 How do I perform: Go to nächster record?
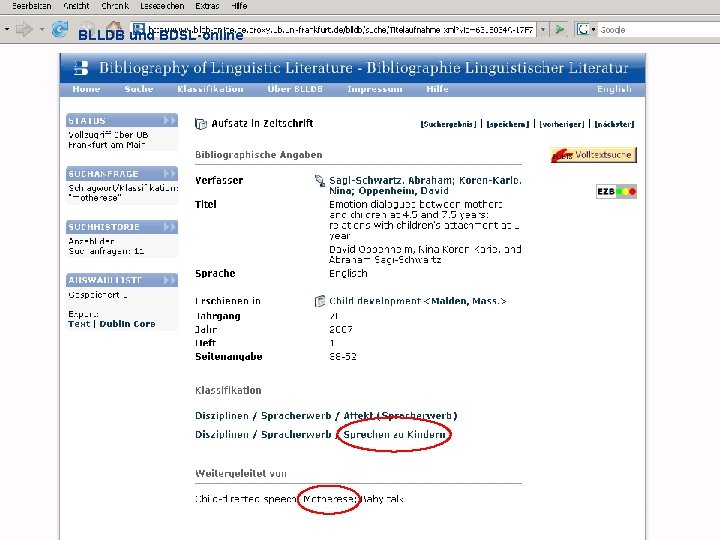coord(614,124)
